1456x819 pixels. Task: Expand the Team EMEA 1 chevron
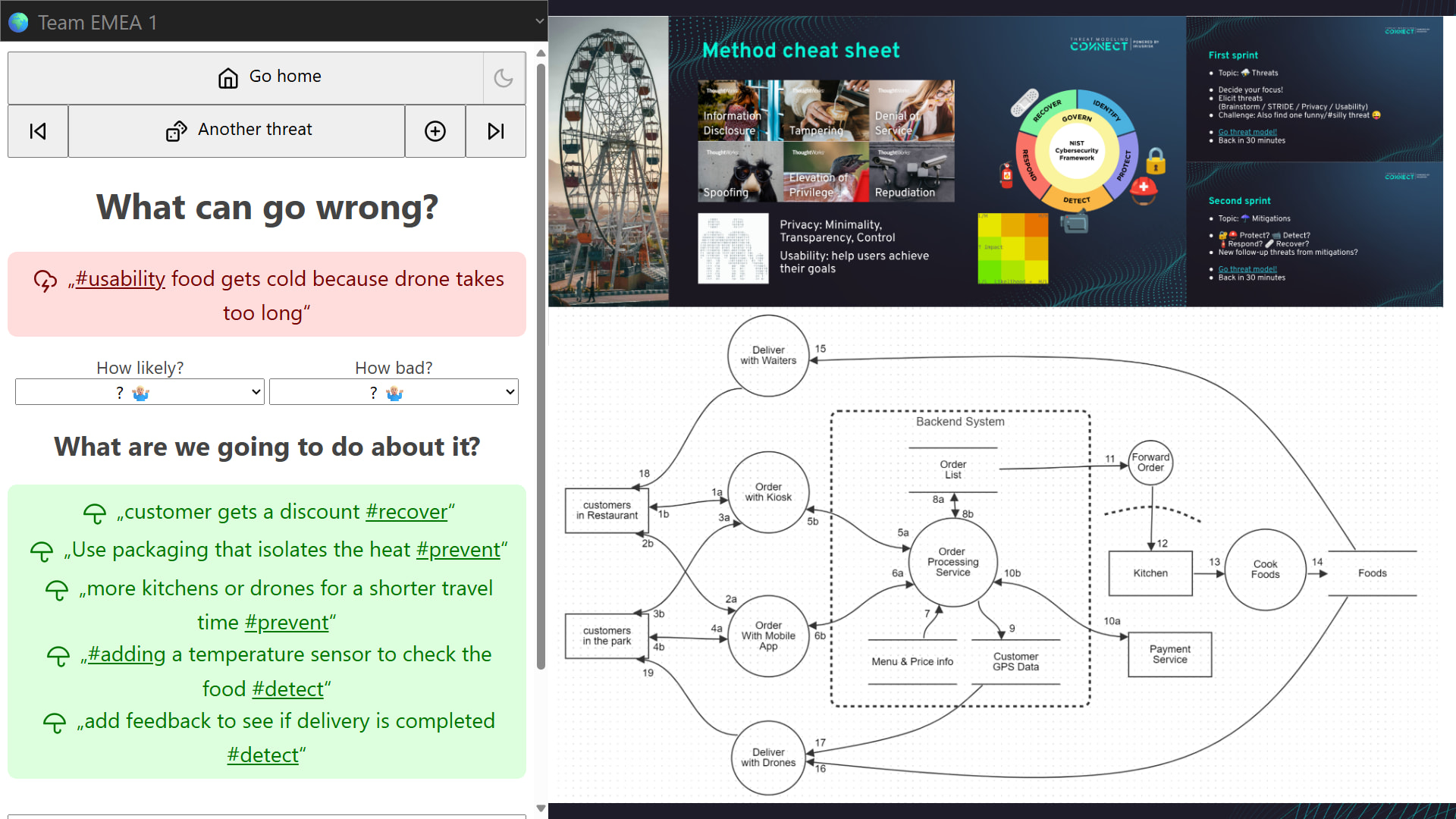pos(540,21)
